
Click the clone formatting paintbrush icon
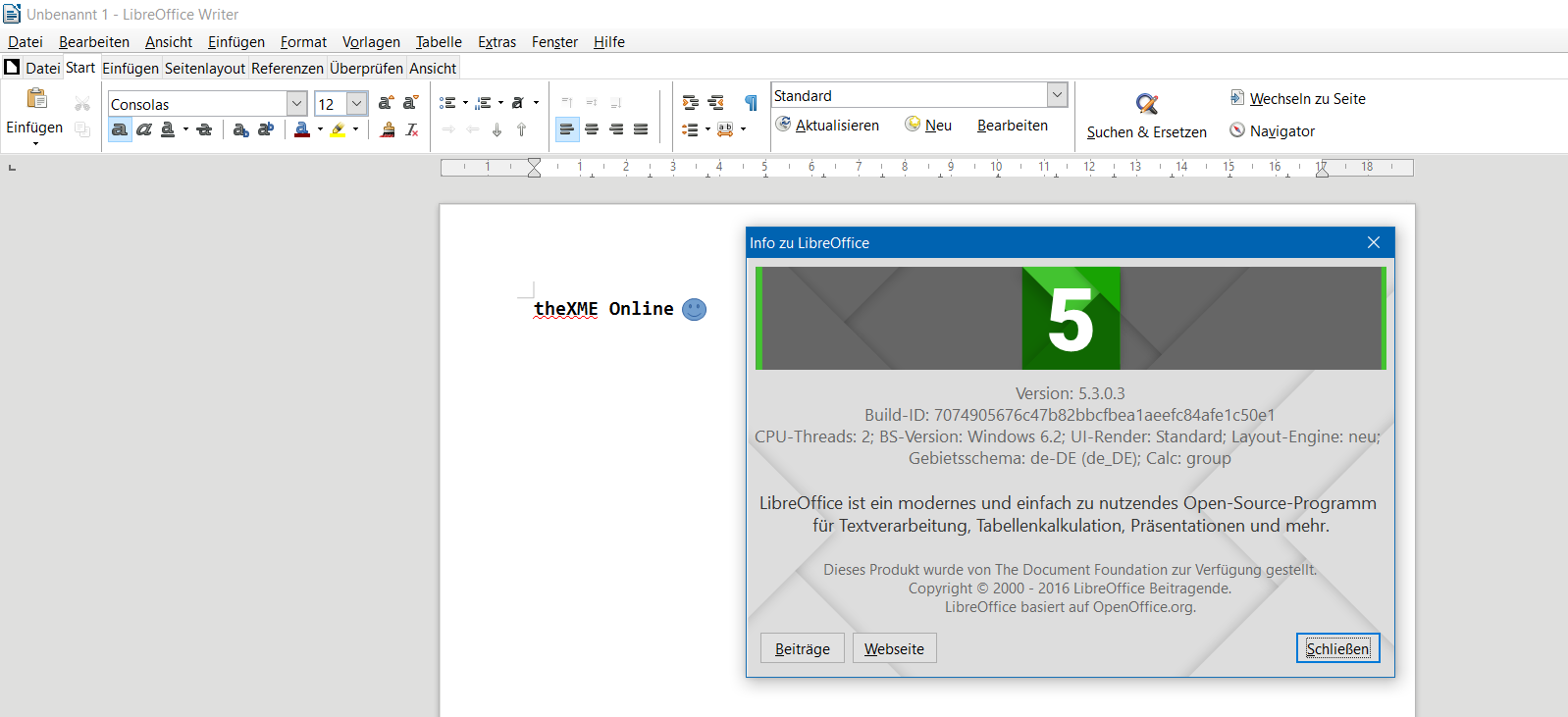(388, 129)
